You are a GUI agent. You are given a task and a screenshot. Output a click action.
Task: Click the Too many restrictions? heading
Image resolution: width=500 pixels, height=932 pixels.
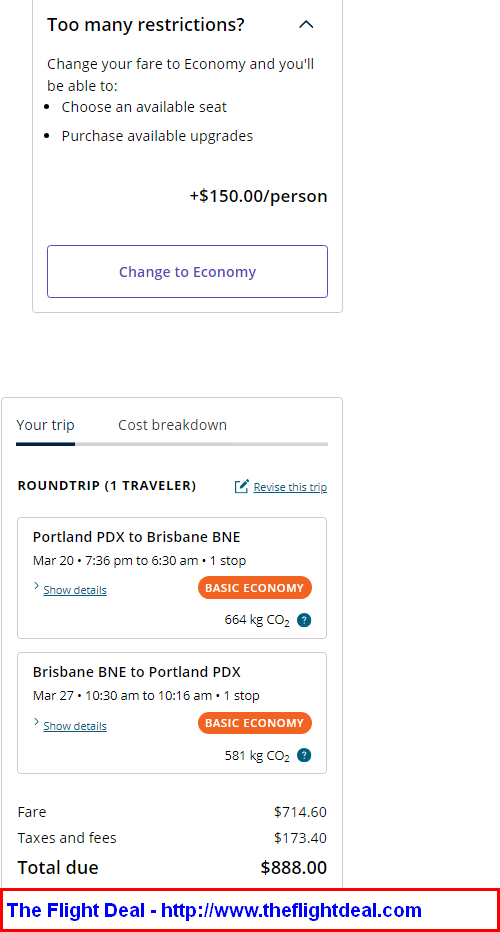(146, 25)
